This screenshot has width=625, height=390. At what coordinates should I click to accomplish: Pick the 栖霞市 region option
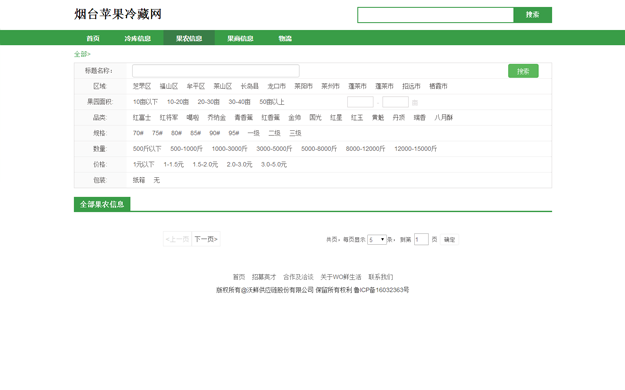(x=438, y=86)
